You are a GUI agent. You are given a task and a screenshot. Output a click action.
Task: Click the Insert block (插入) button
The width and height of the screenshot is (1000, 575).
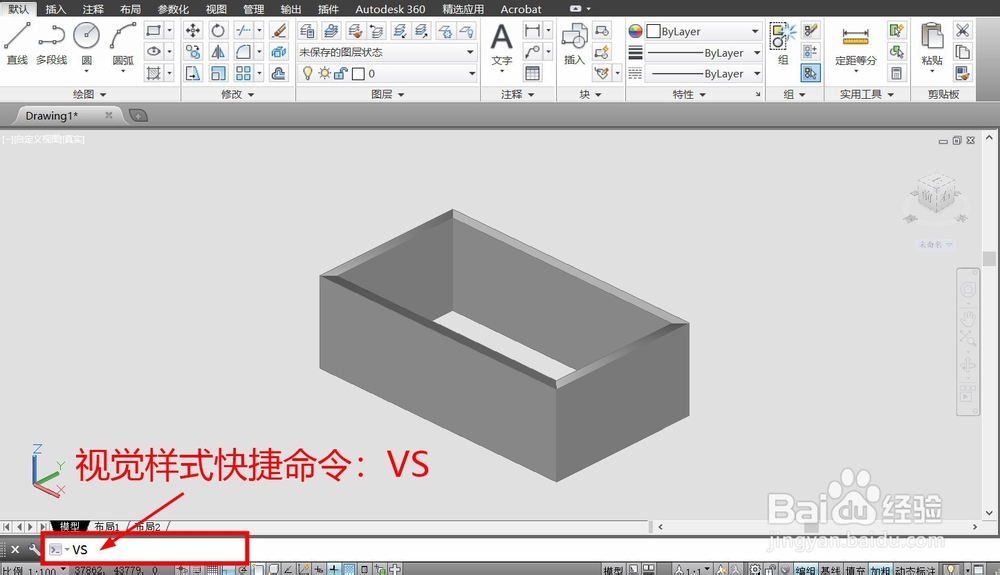click(x=574, y=43)
